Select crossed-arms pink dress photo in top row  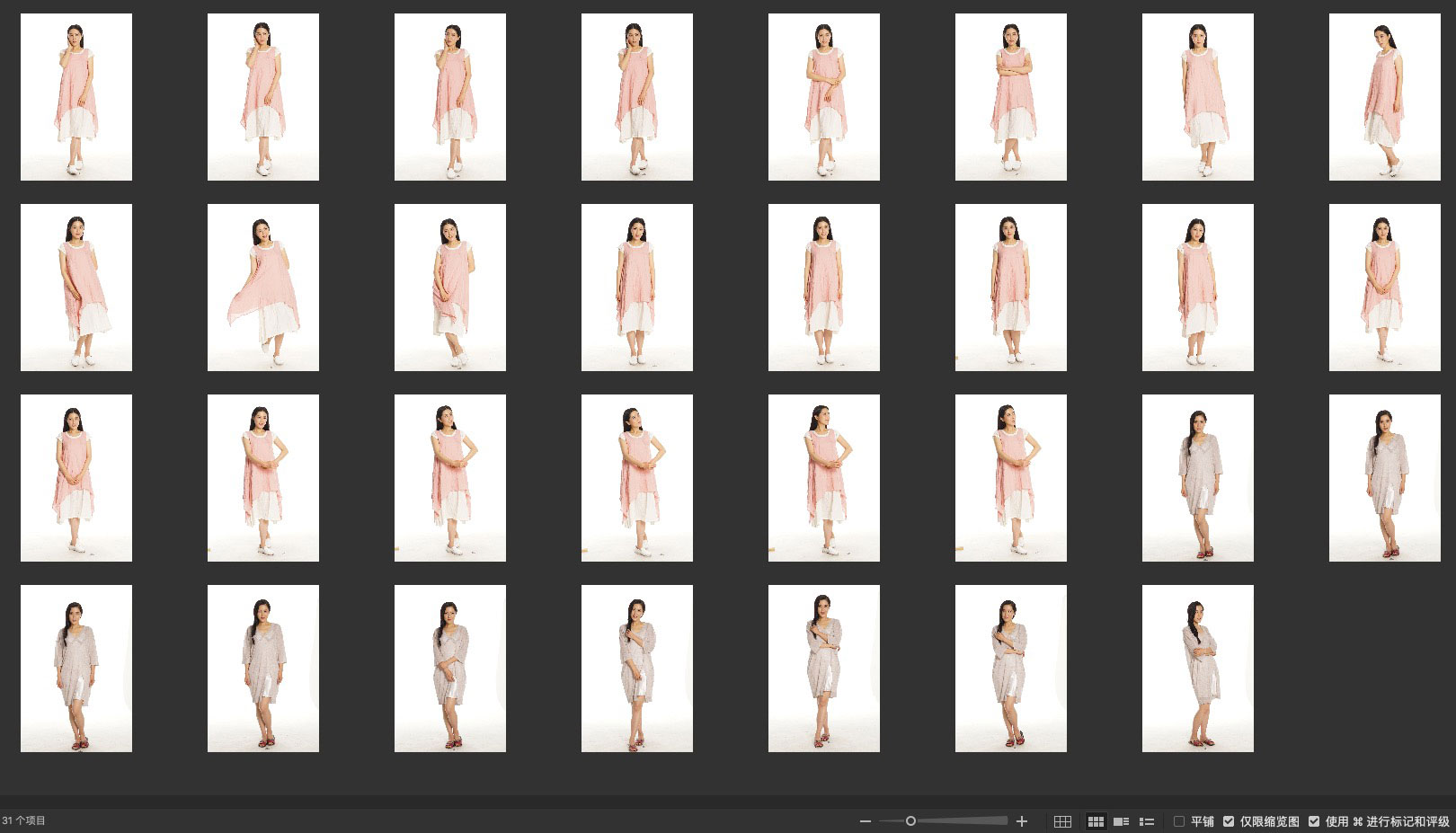[1010, 97]
